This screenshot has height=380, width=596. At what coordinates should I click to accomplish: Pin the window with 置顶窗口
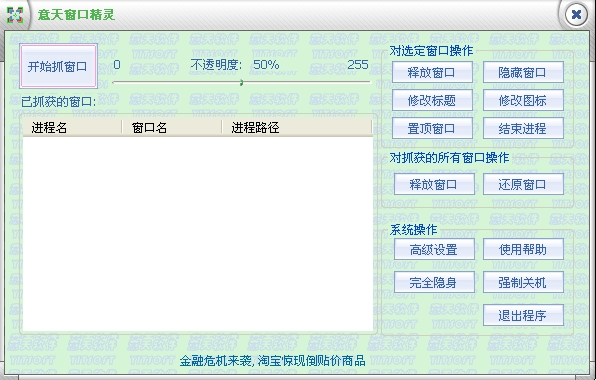click(x=432, y=128)
